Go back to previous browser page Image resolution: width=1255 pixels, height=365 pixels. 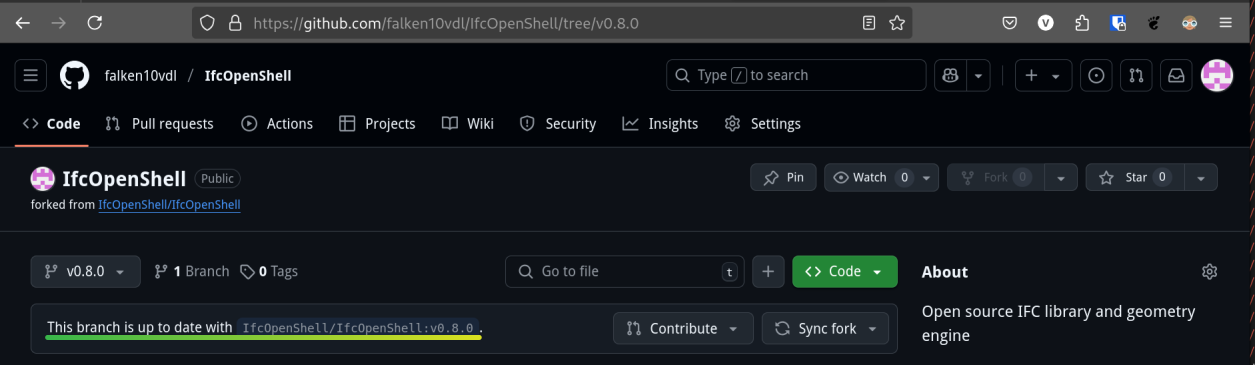(22, 22)
